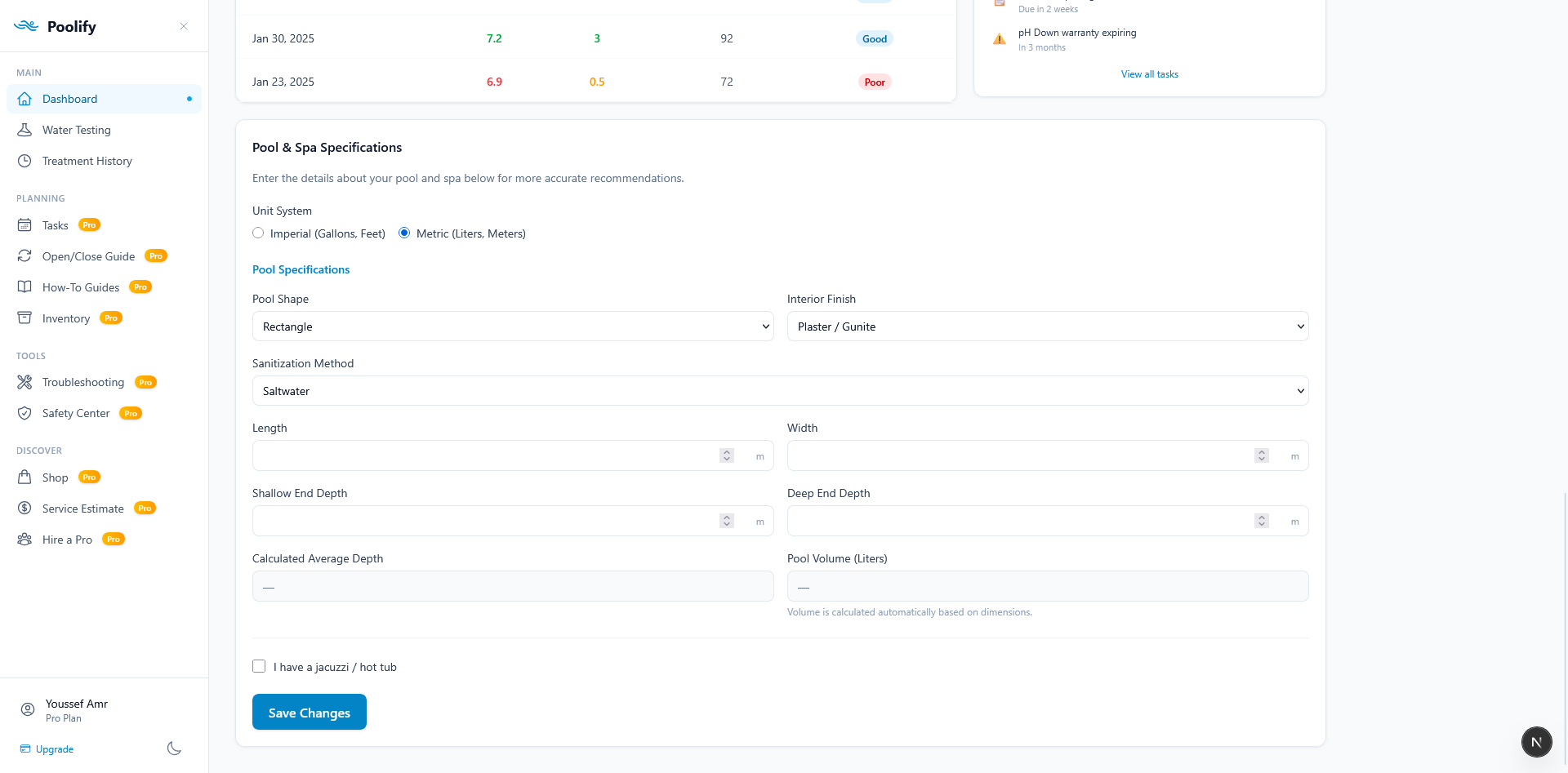Click the Shallow End Depth stepper arrows
Image resolution: width=1568 pixels, height=773 pixels.
(x=727, y=521)
